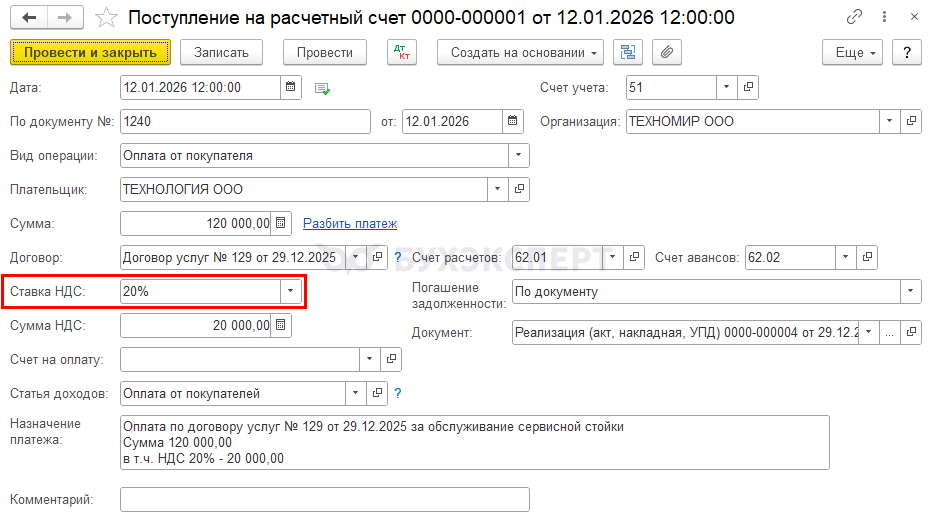Copy link to document via chain icon
Screen dimensions: 929x520
click(854, 17)
